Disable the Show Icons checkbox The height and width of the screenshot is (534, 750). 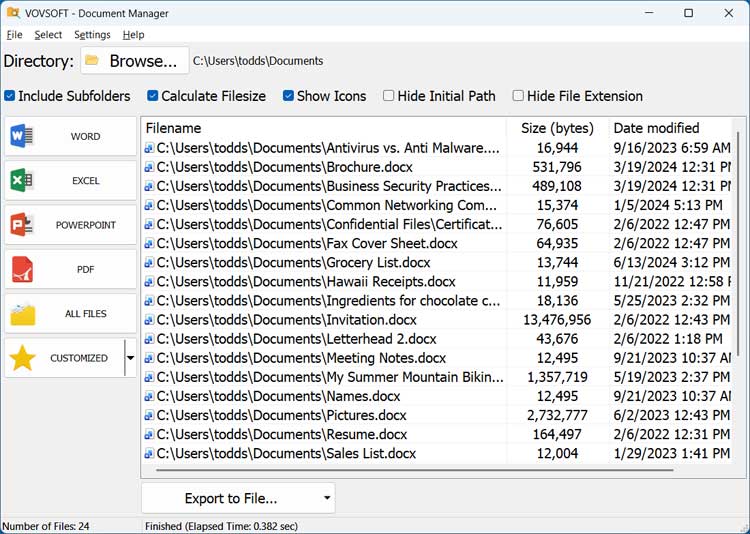click(288, 96)
